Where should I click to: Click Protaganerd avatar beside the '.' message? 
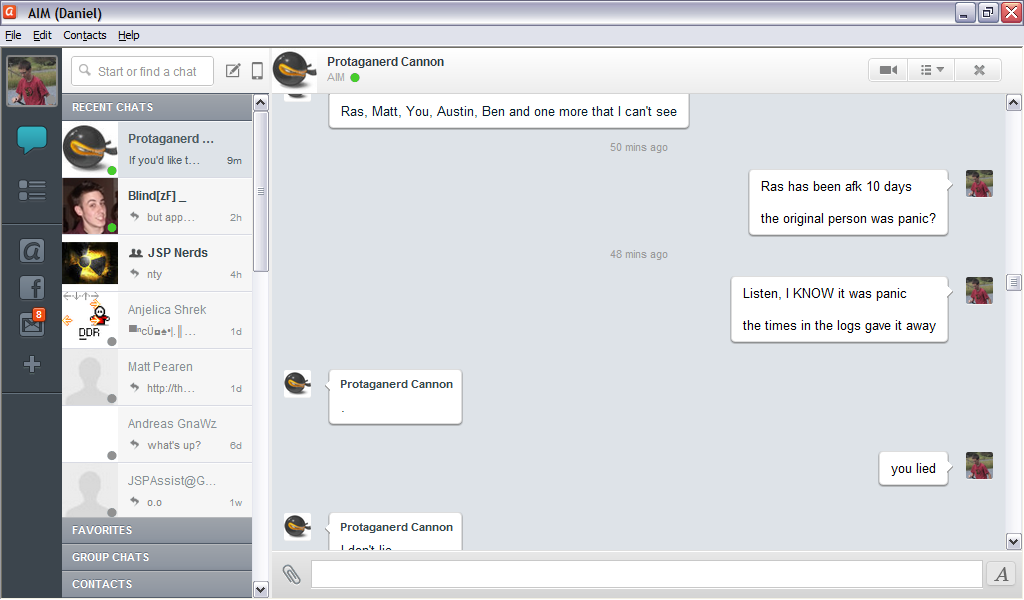(x=297, y=384)
